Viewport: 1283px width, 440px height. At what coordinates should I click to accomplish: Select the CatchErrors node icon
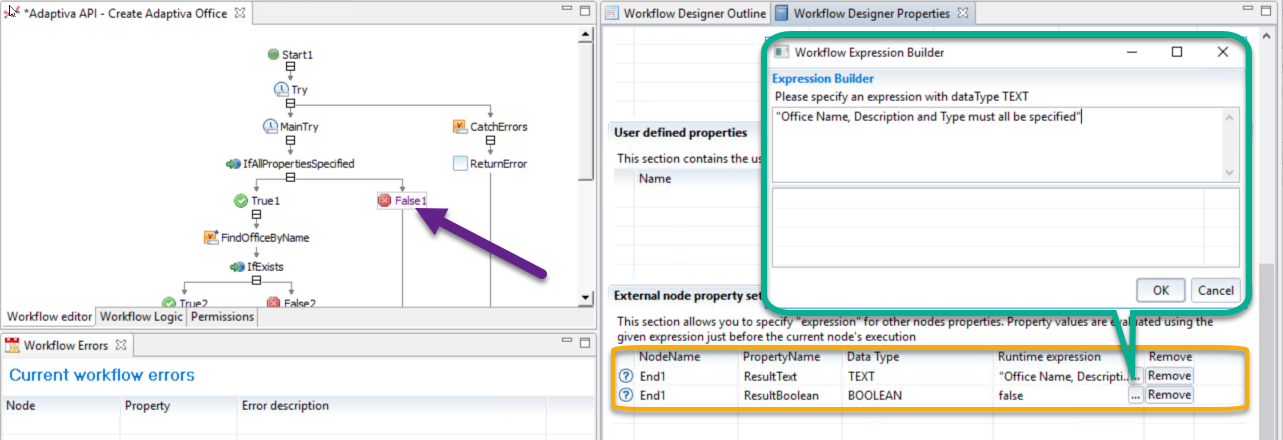[x=460, y=127]
